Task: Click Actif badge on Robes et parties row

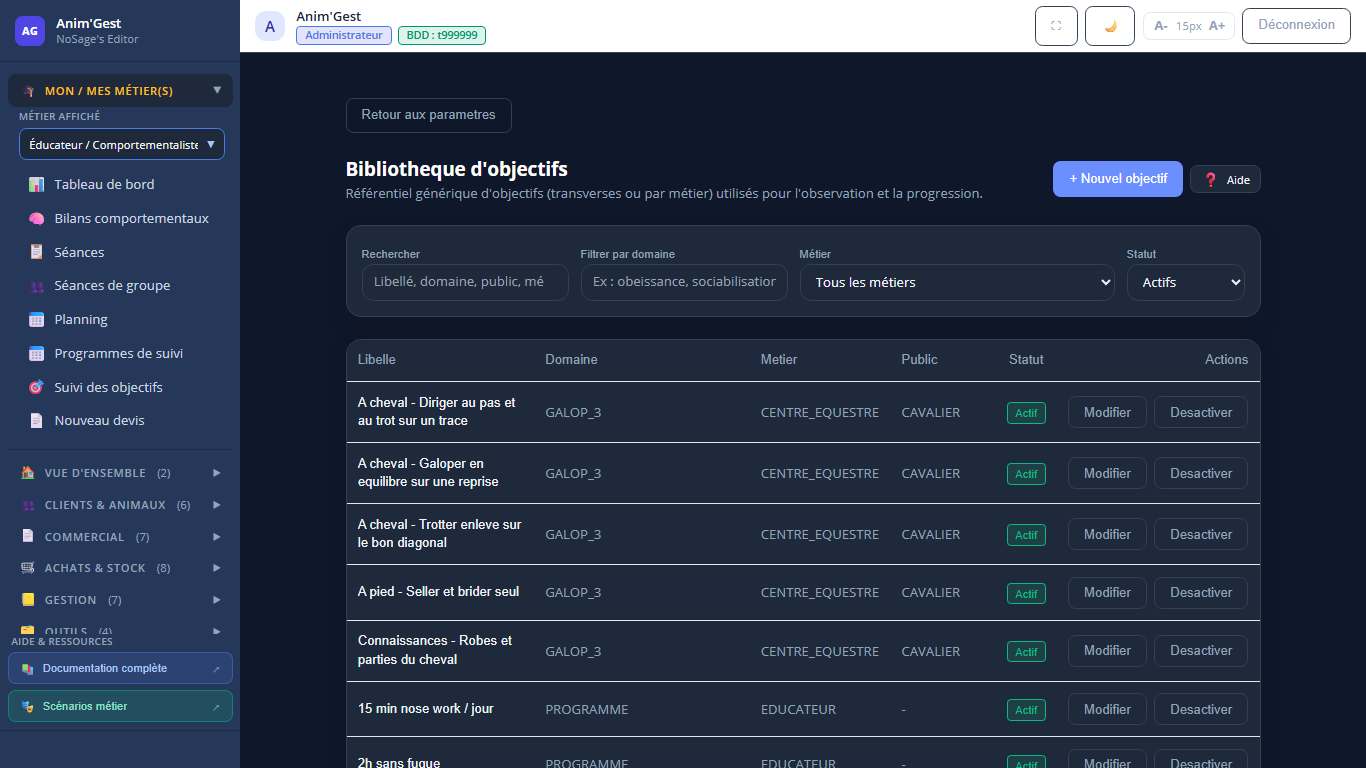Action: click(x=1026, y=652)
